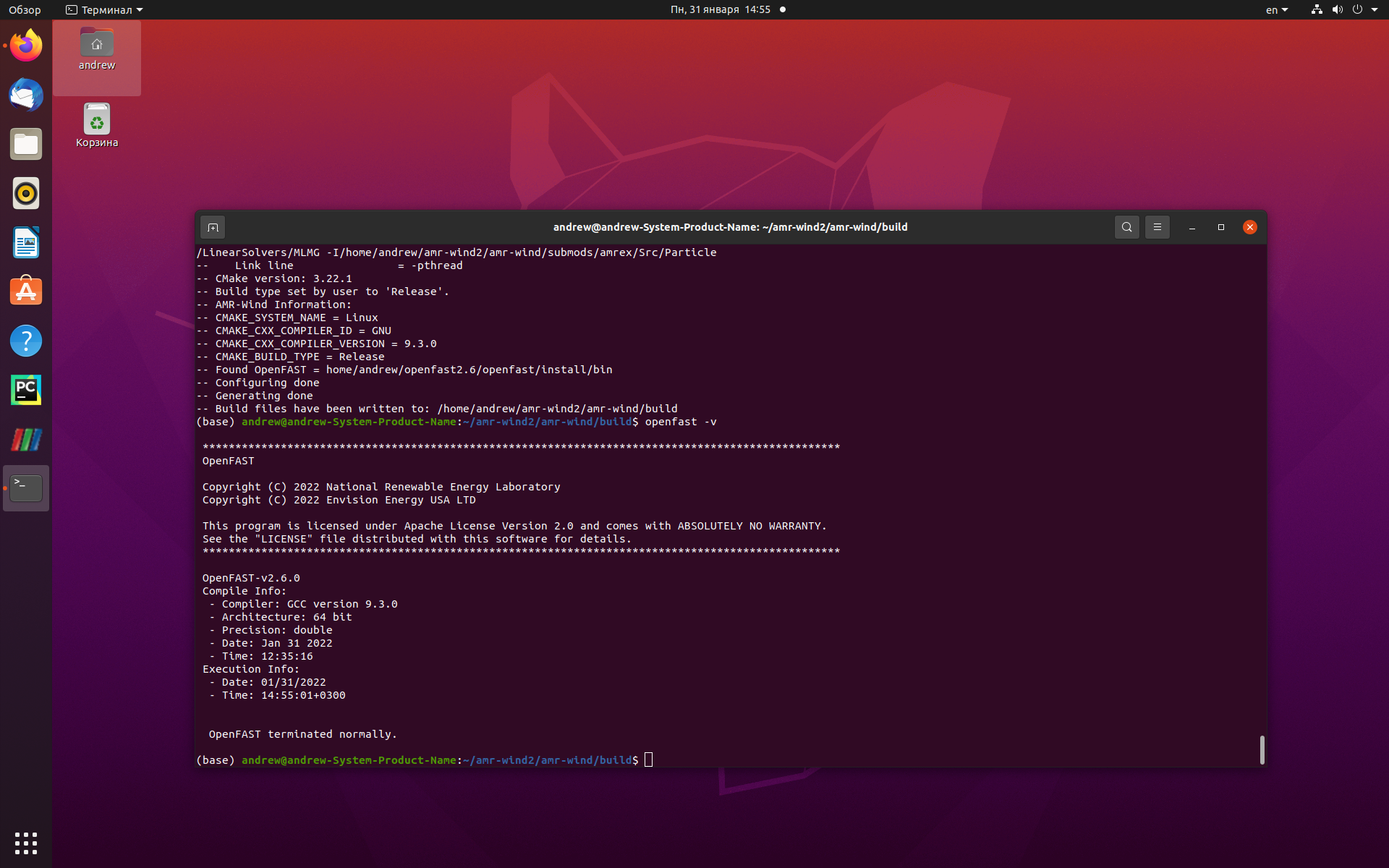Open terminal search with the magnifier icon
The width and height of the screenshot is (1389, 868).
(1126, 226)
